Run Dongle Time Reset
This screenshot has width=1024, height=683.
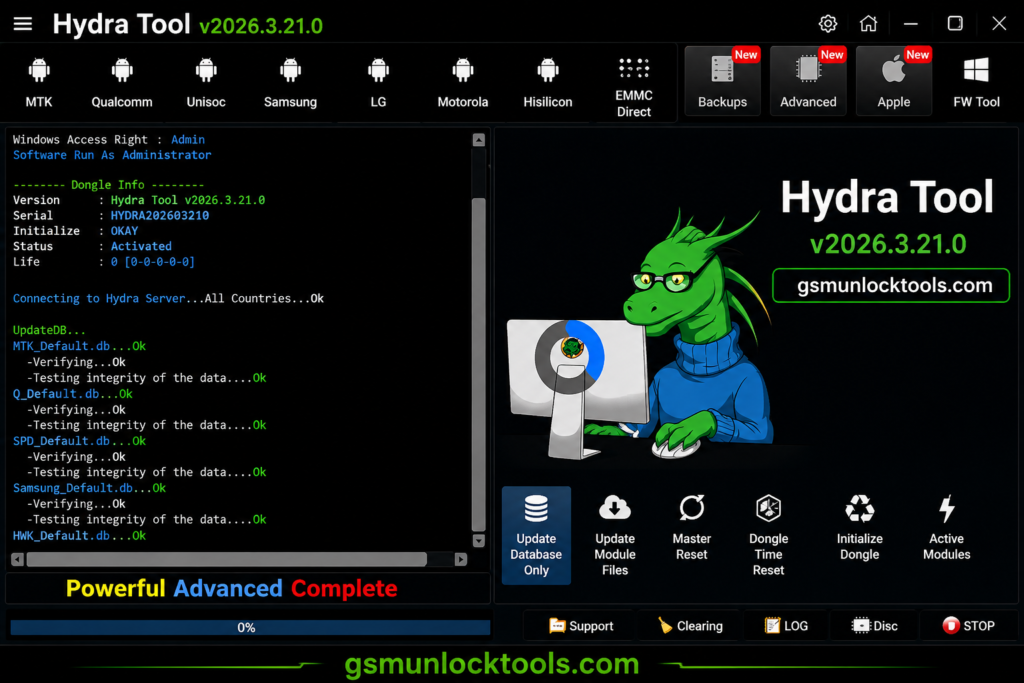point(769,535)
